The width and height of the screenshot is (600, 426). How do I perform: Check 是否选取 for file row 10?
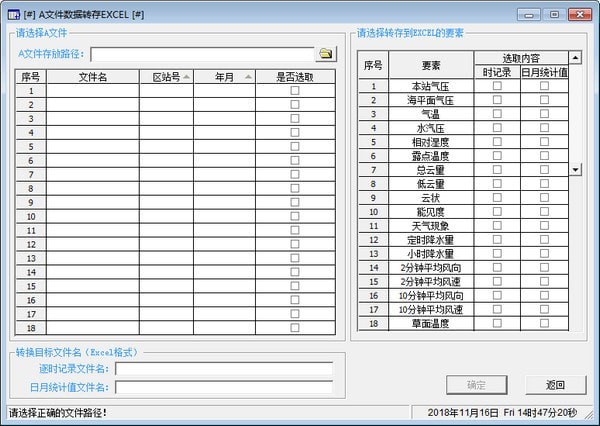coord(295,216)
